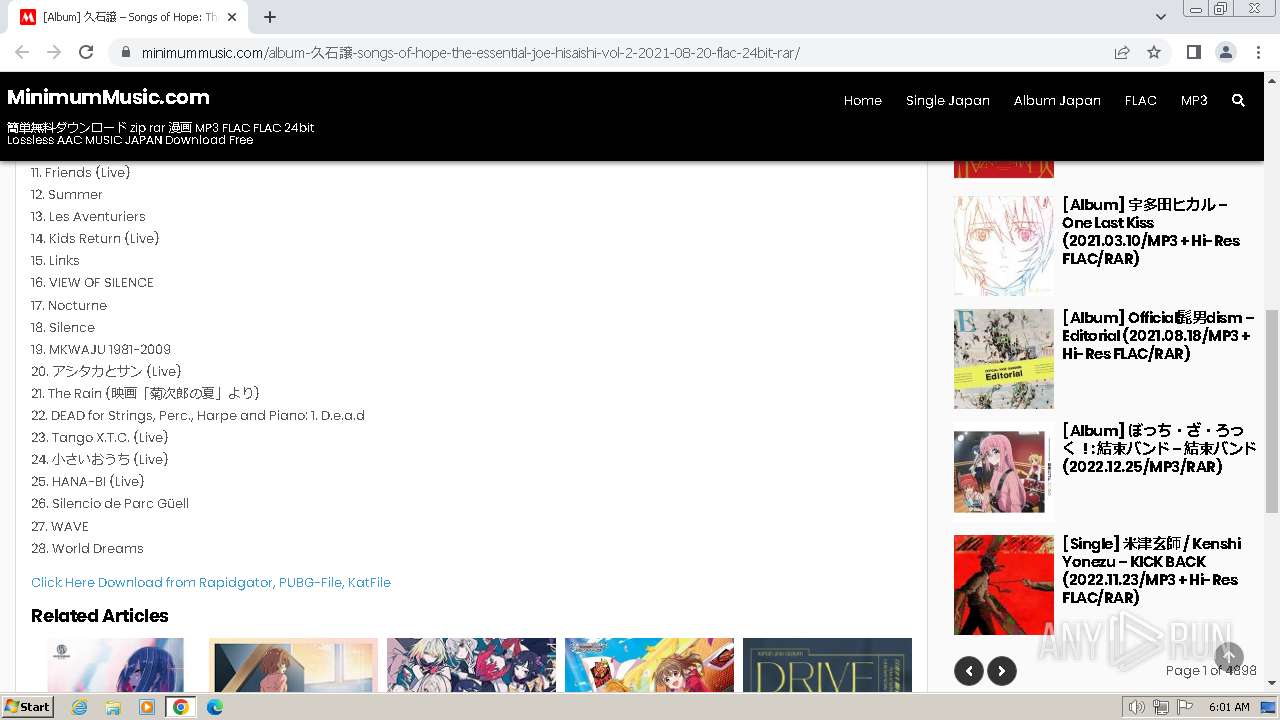Select track text '16. VIEW OF SILENCE'

coord(92,282)
